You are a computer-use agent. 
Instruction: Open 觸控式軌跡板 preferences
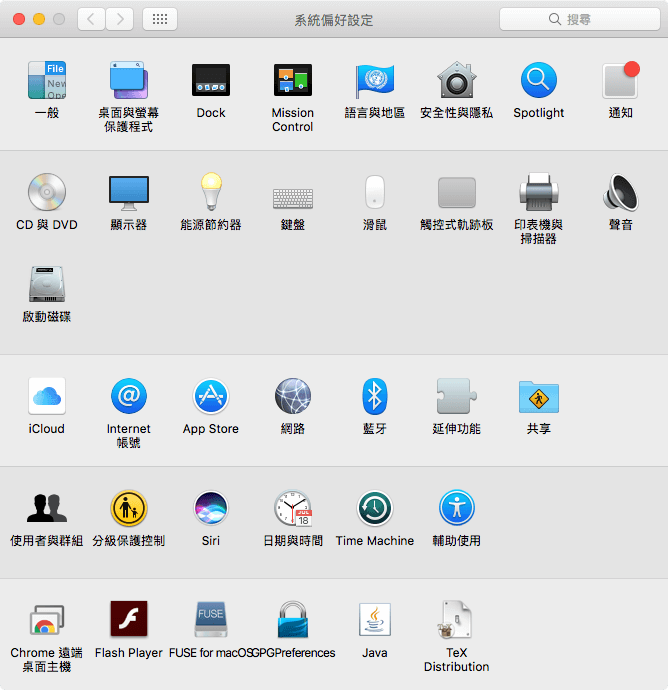coord(456,192)
